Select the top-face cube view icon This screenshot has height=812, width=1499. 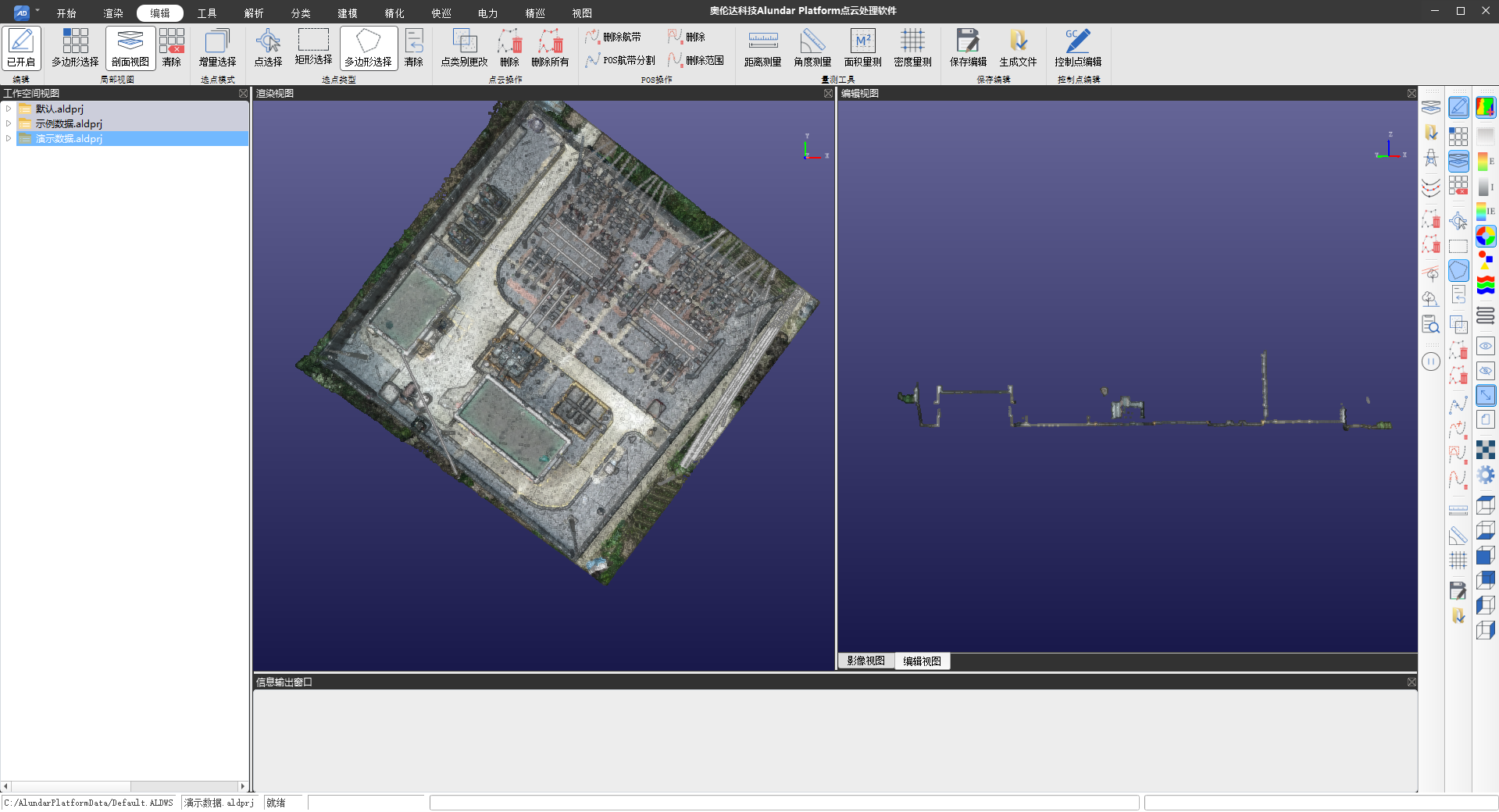(1486, 505)
